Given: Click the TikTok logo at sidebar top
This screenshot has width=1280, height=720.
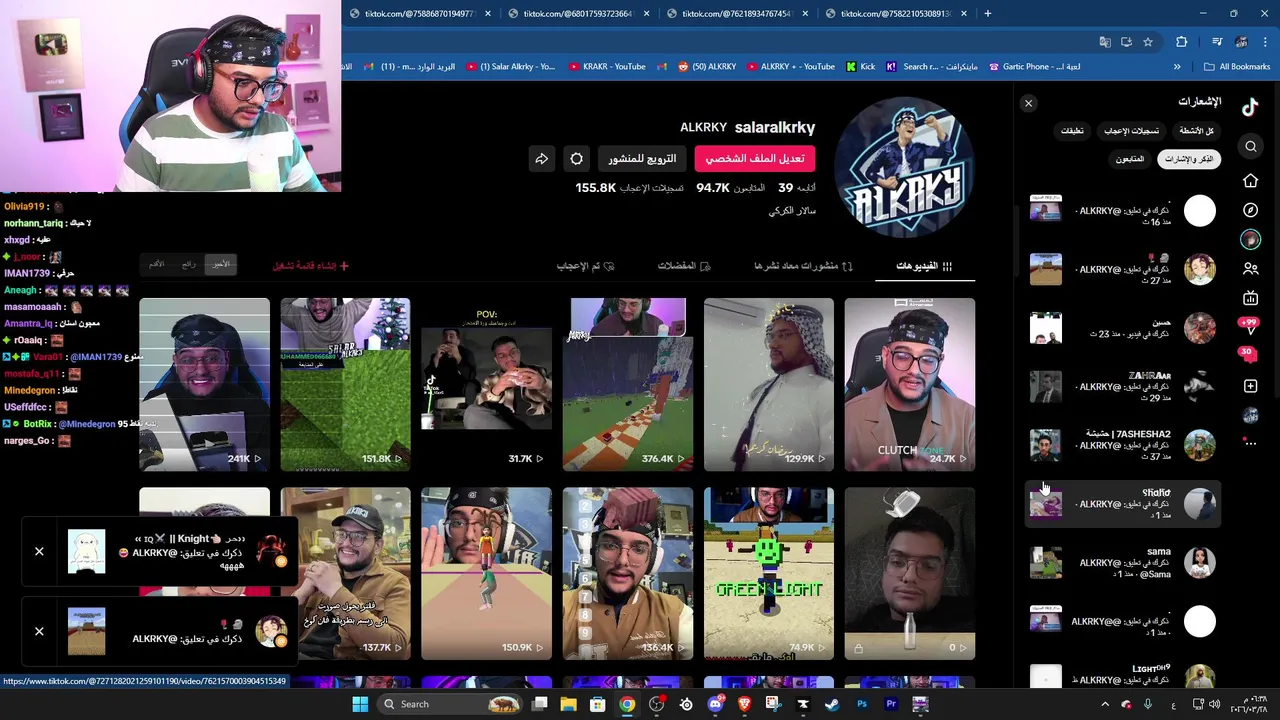Looking at the screenshot, I should click(x=1250, y=108).
